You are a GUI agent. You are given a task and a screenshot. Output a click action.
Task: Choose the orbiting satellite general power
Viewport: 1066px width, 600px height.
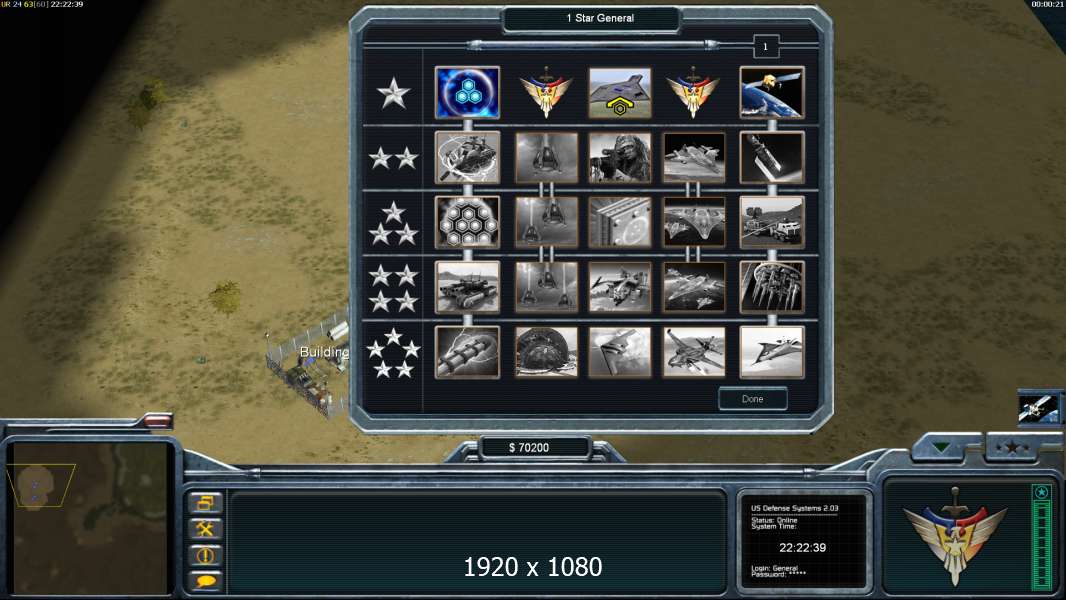pos(772,92)
